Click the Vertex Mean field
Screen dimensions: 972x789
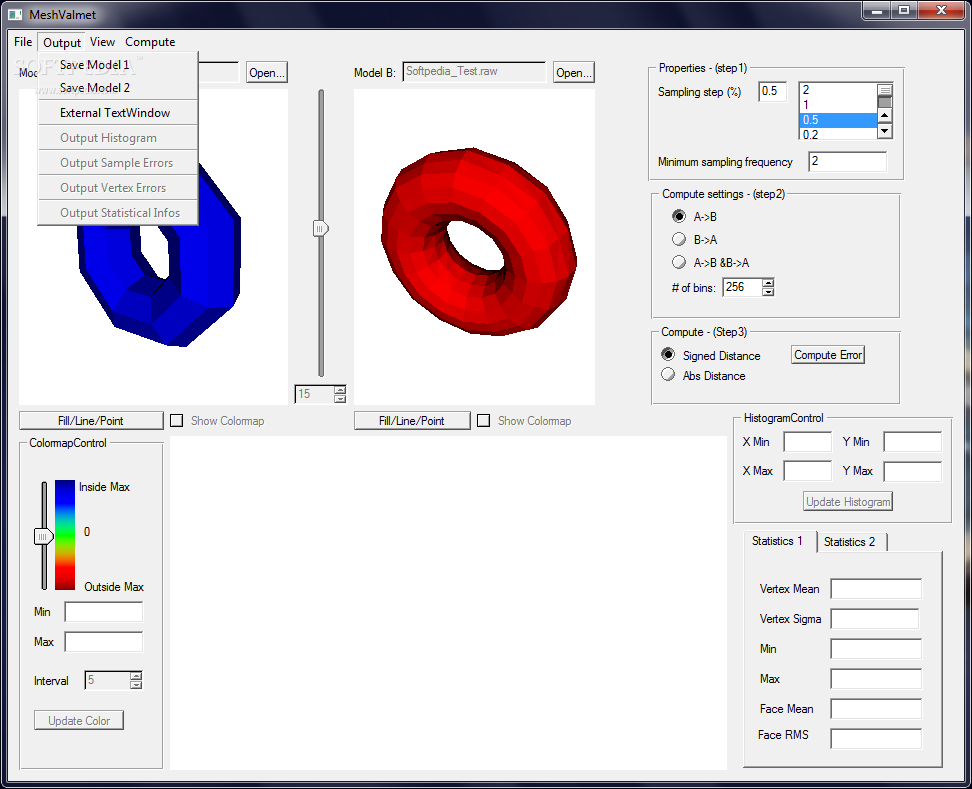876,589
